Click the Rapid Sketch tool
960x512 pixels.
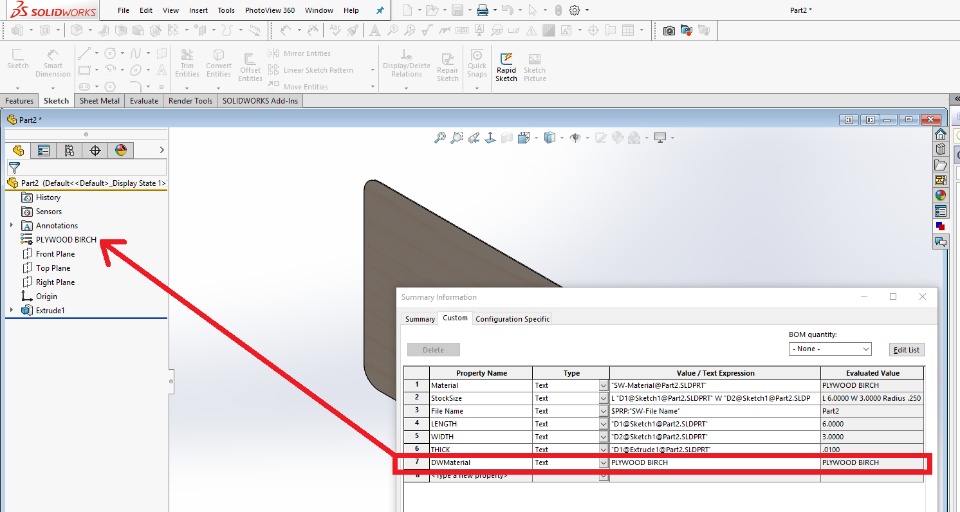pos(506,67)
